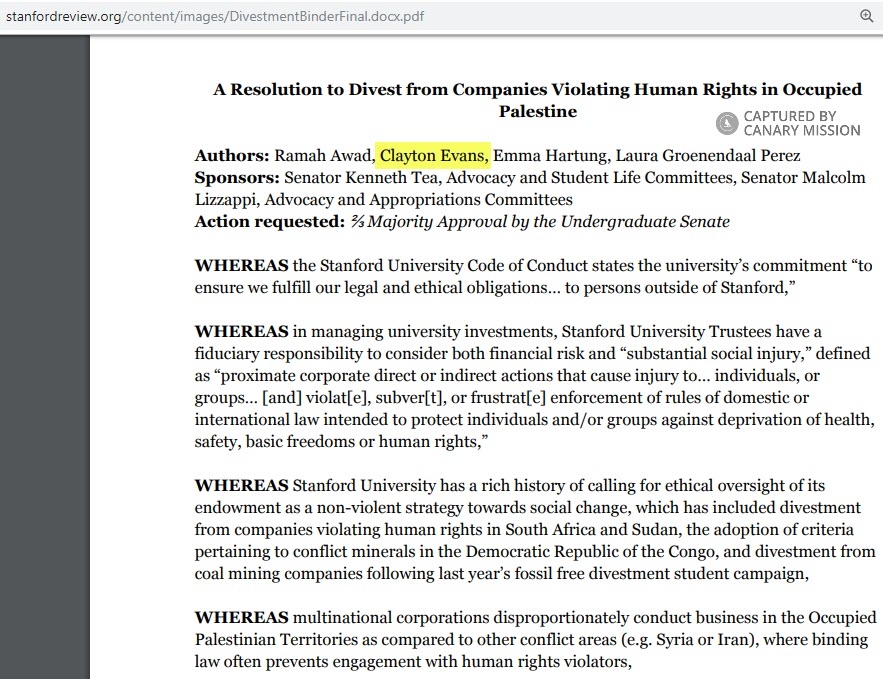Click the Canary Mission clock logo icon

(x=727, y=123)
